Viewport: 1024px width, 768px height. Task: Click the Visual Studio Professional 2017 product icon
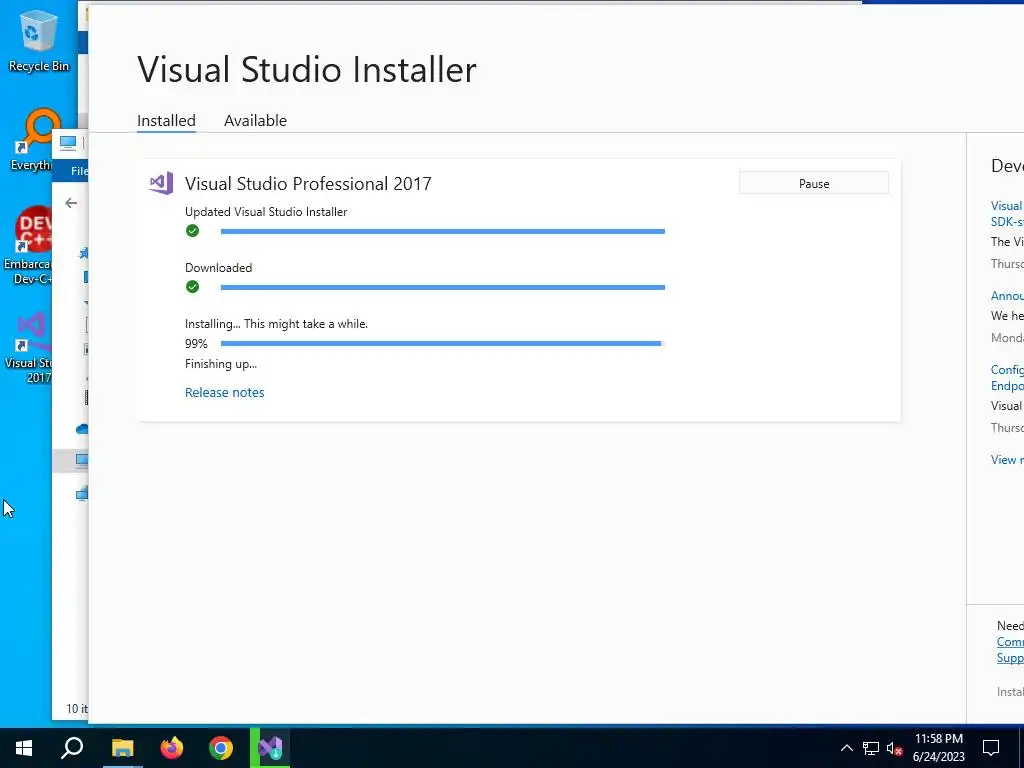(161, 184)
